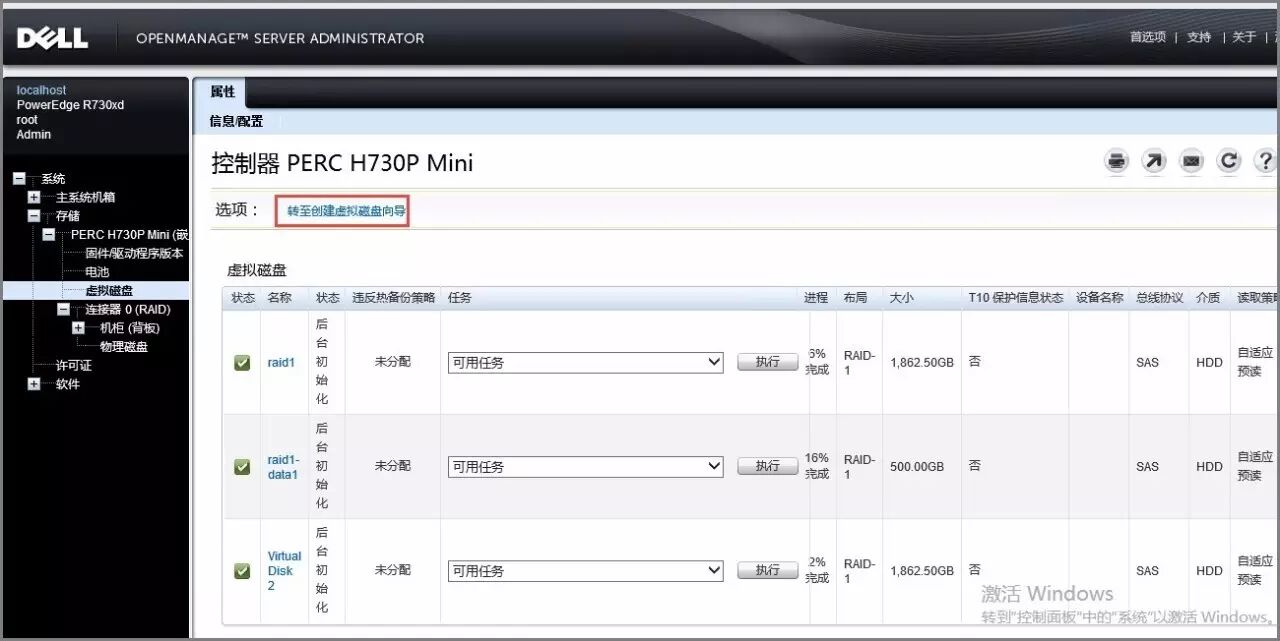Click green status check icon for raid1-data1

coord(242,467)
